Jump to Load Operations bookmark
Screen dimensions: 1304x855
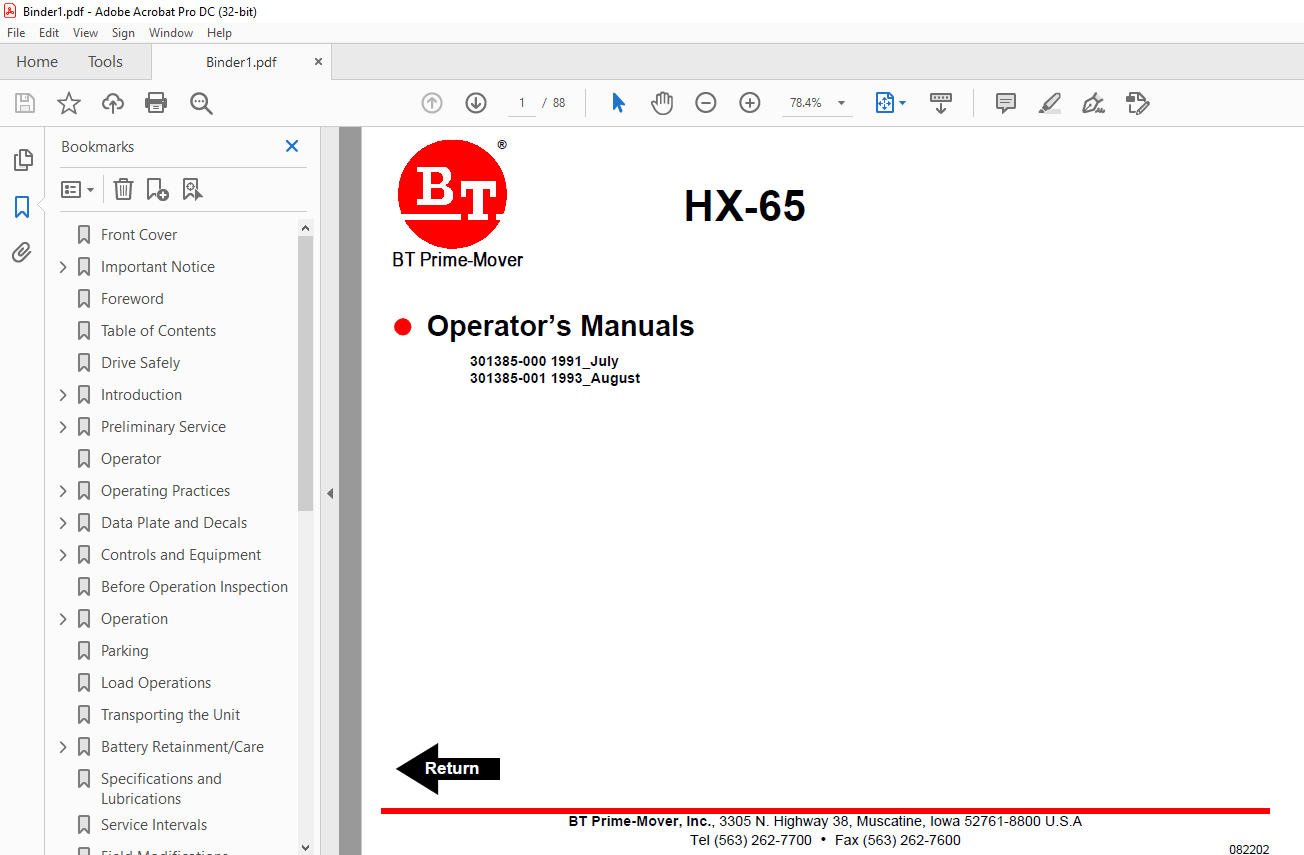156,683
